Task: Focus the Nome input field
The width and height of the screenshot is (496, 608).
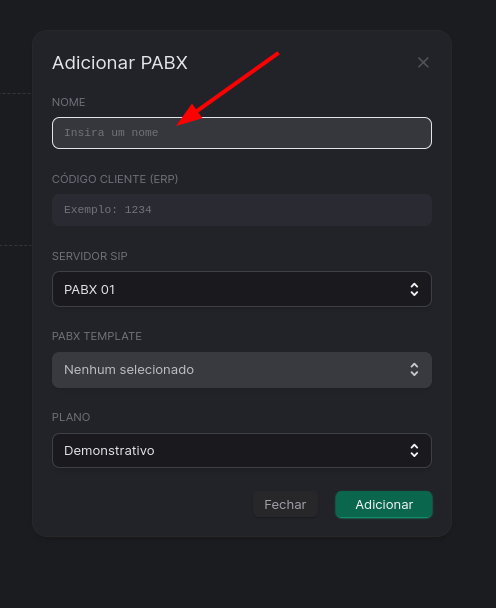Action: click(x=242, y=133)
